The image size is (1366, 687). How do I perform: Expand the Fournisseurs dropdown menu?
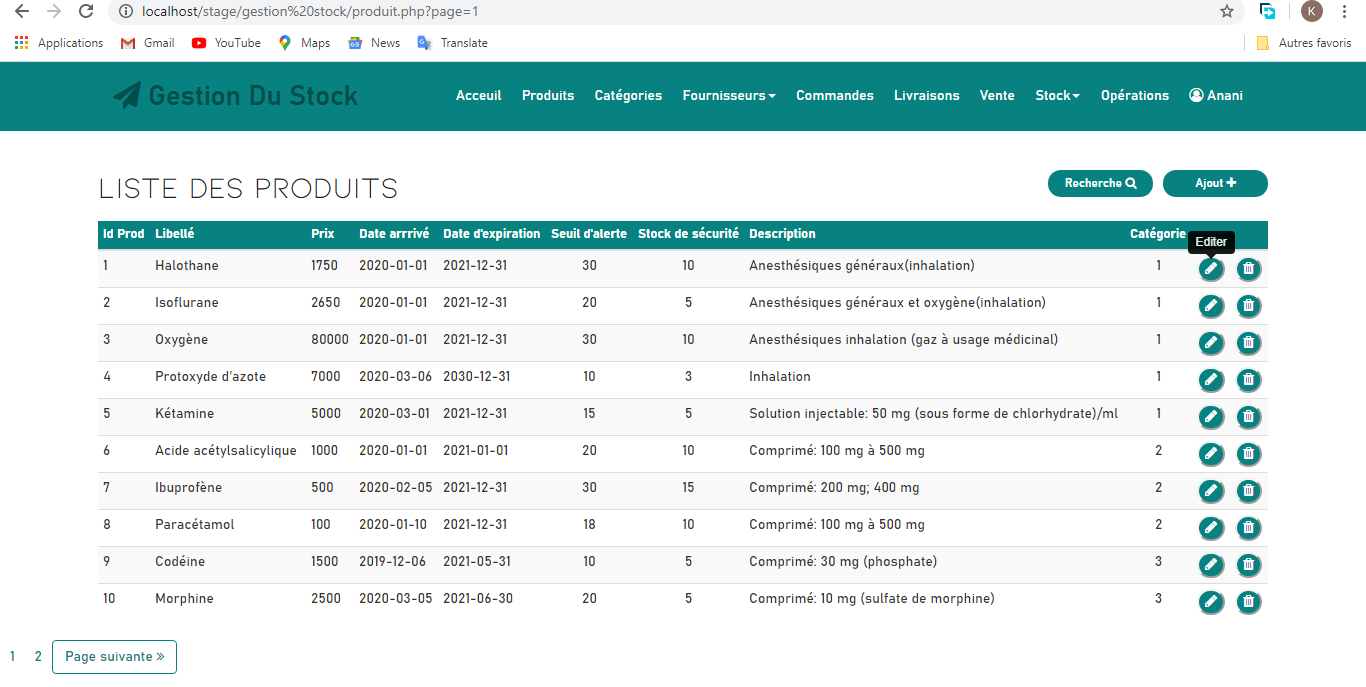[x=729, y=95]
